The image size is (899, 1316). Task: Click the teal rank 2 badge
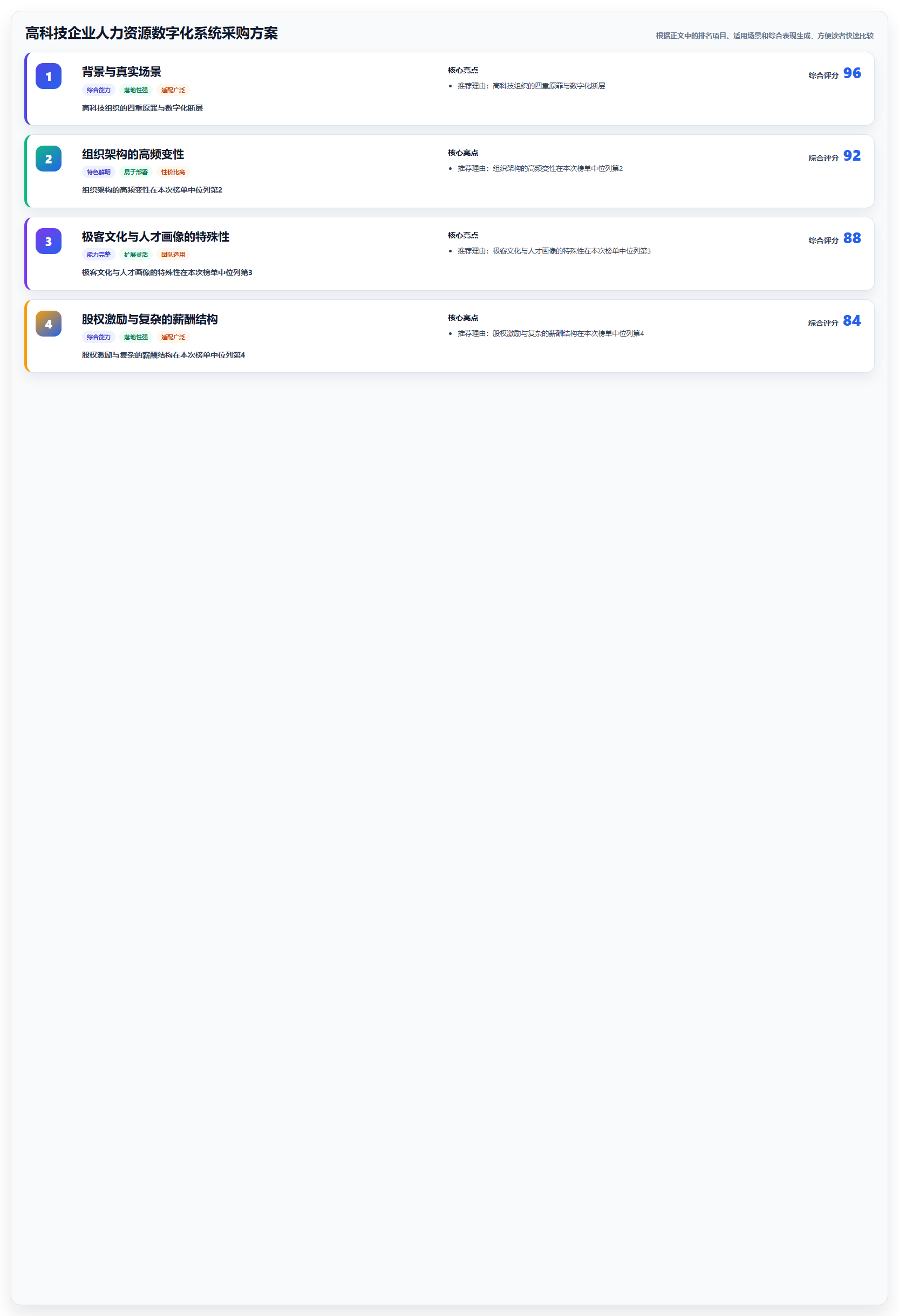pyautogui.click(x=49, y=159)
